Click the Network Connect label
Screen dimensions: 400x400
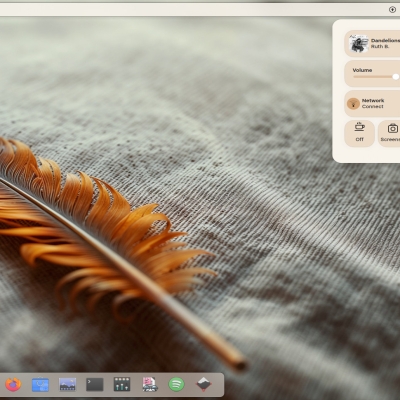(x=373, y=103)
